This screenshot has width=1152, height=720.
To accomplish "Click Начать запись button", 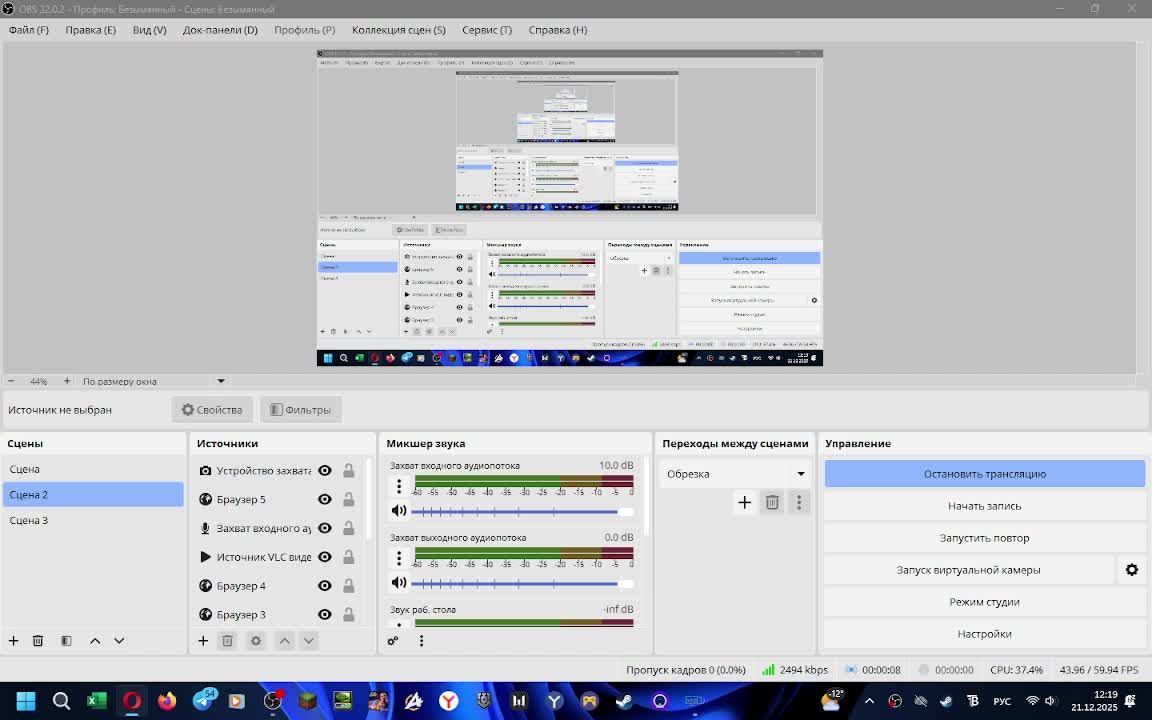I will click(984, 506).
